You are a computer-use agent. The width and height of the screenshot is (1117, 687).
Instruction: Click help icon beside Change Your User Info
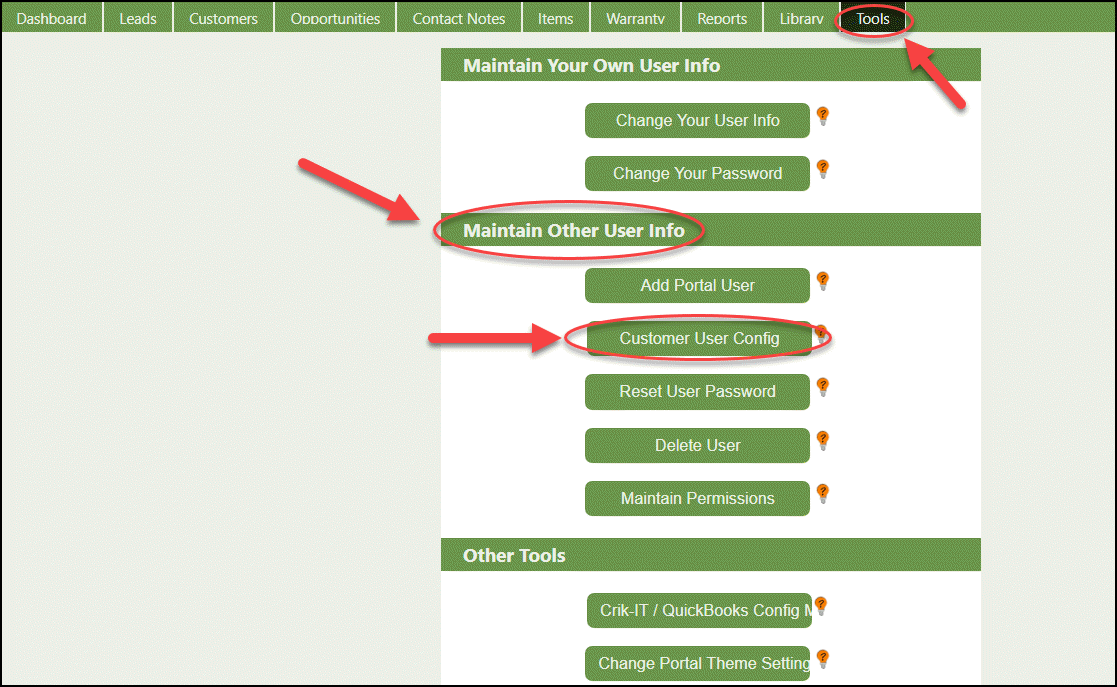(823, 116)
